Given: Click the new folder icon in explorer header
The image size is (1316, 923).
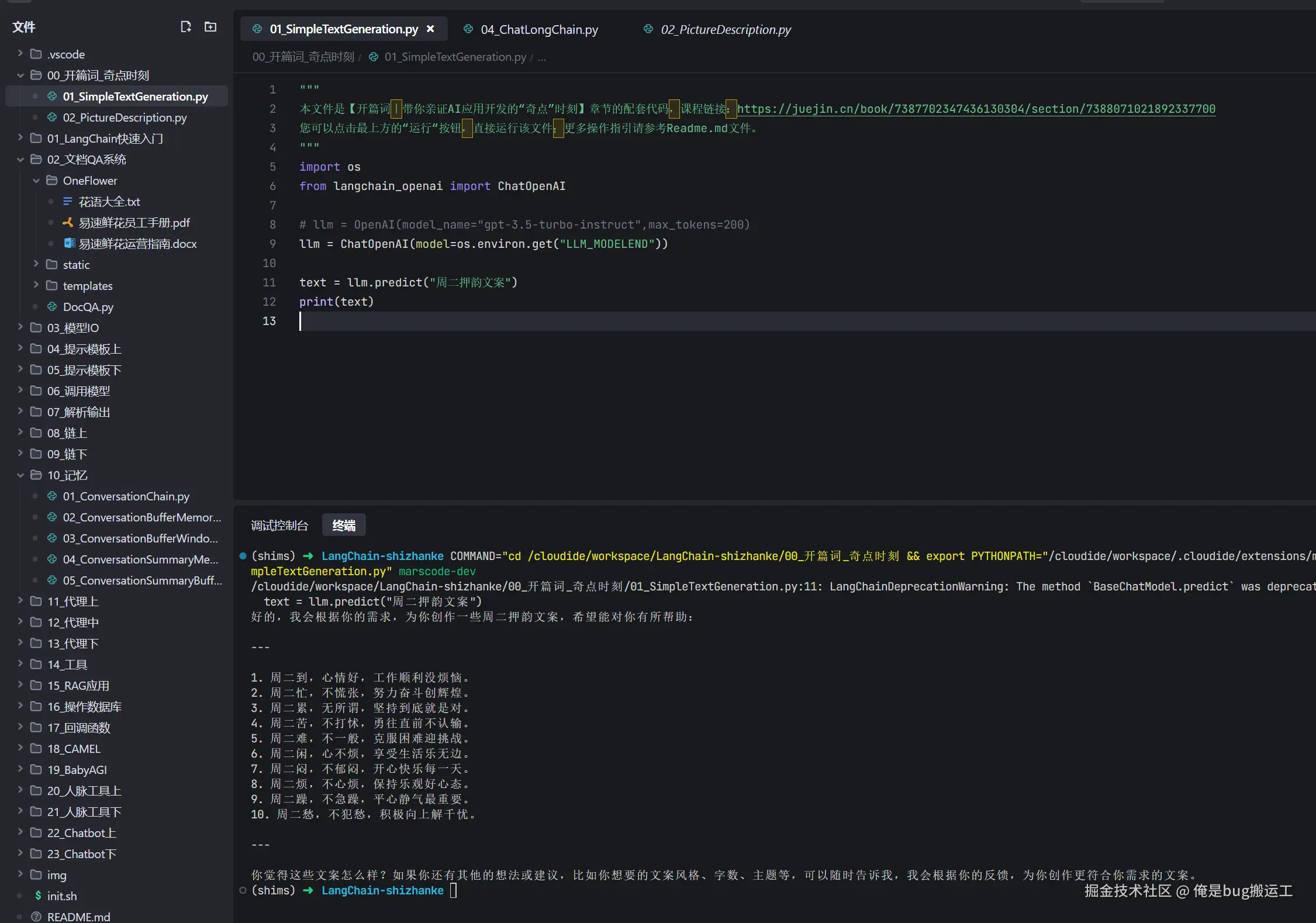Looking at the screenshot, I should [210, 27].
